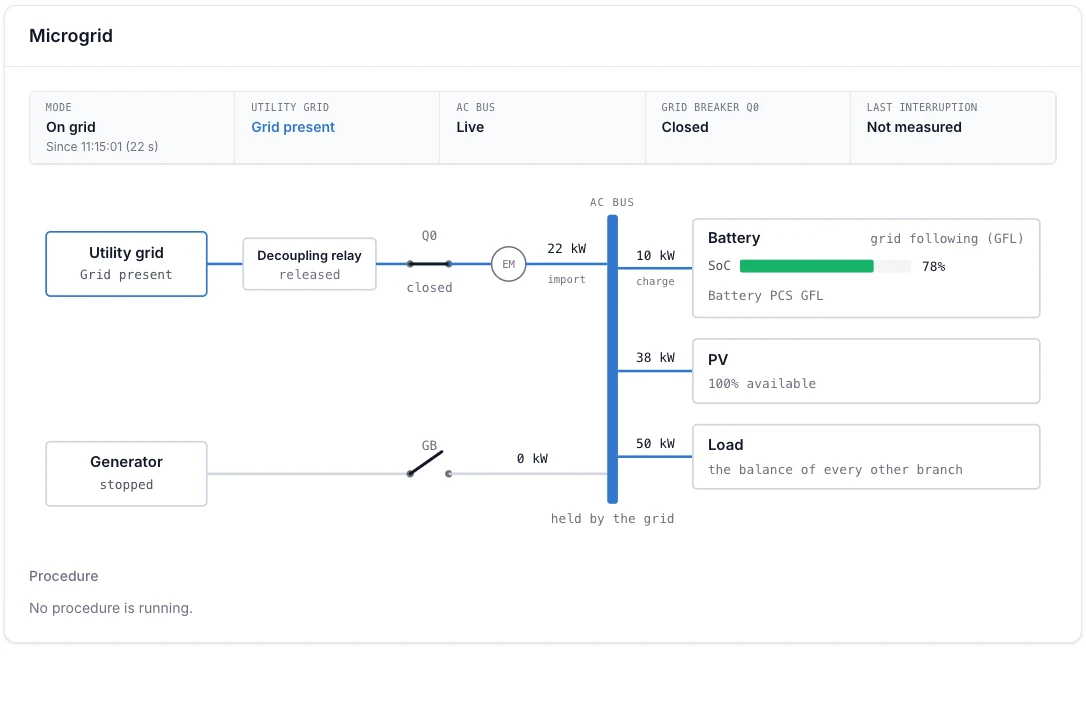Select the Utility grid block

126,264
